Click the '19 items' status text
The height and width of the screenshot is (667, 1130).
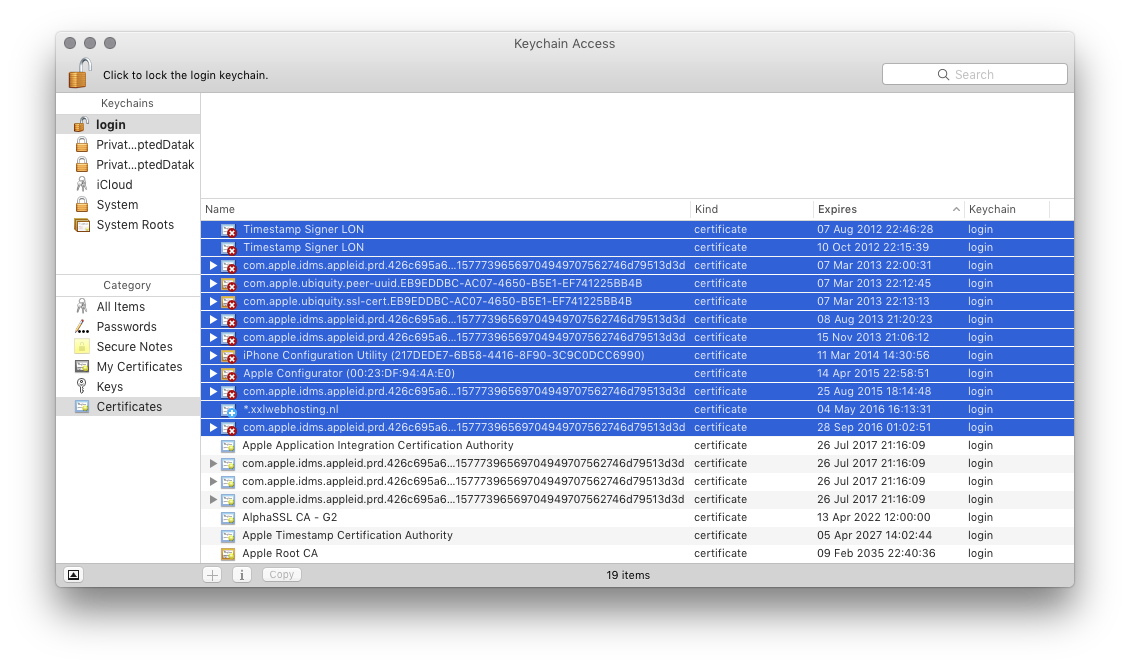(x=628, y=575)
